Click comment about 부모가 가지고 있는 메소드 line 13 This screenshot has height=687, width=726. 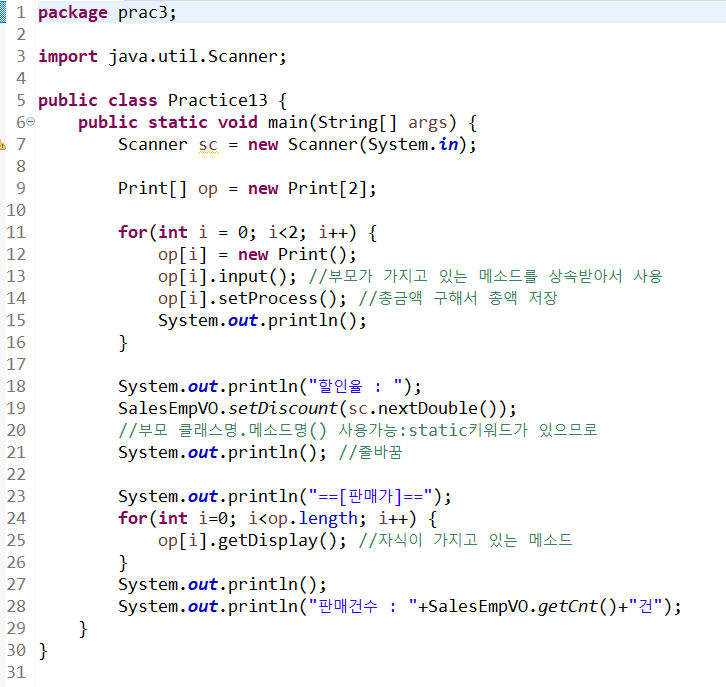(x=486, y=276)
